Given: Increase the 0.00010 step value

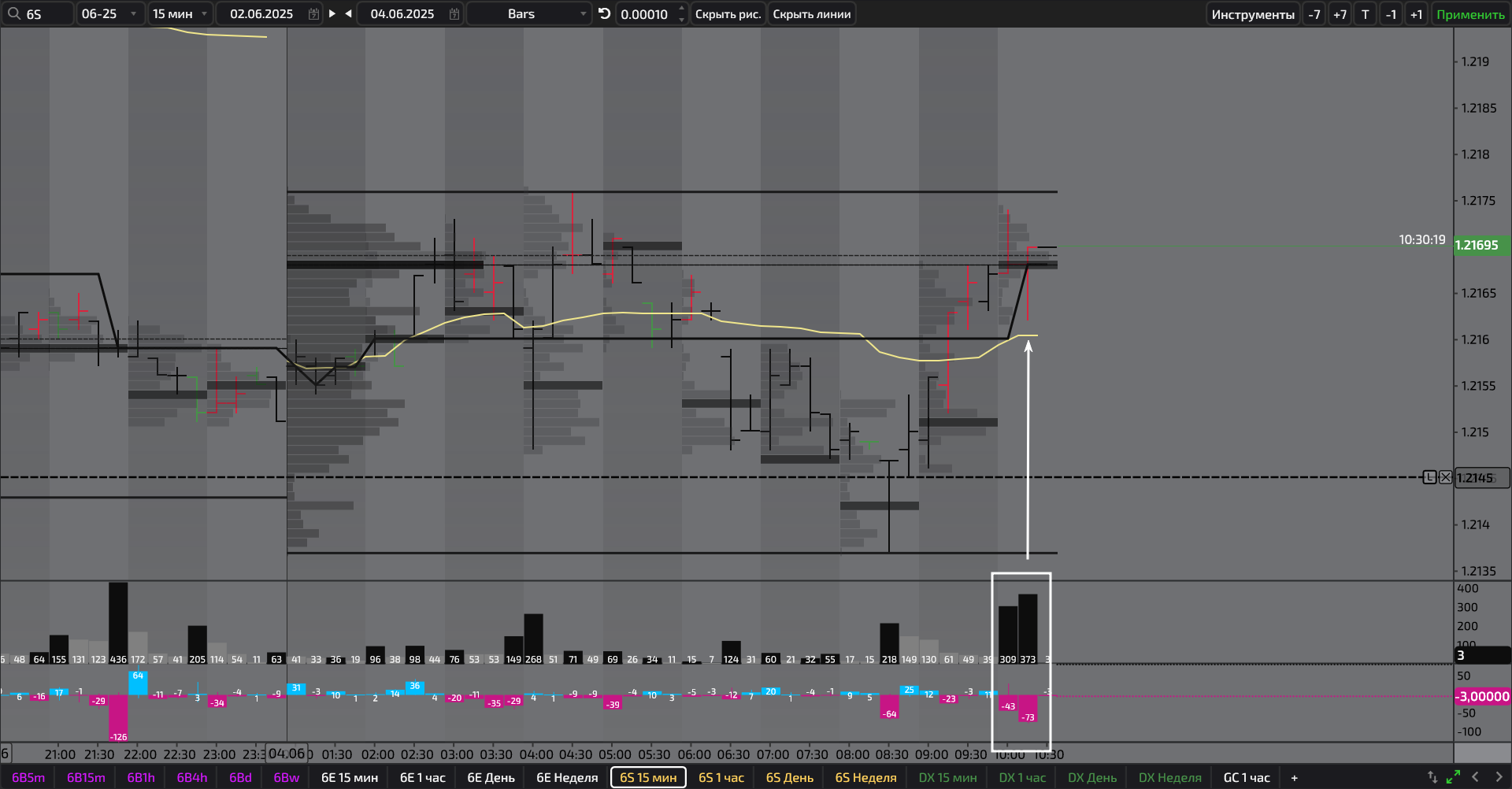Looking at the screenshot, I should [681, 9].
